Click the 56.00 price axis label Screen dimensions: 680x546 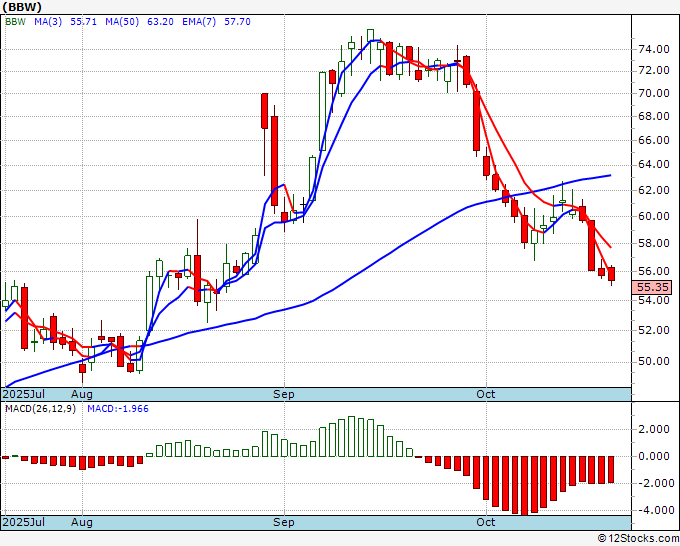coord(654,271)
